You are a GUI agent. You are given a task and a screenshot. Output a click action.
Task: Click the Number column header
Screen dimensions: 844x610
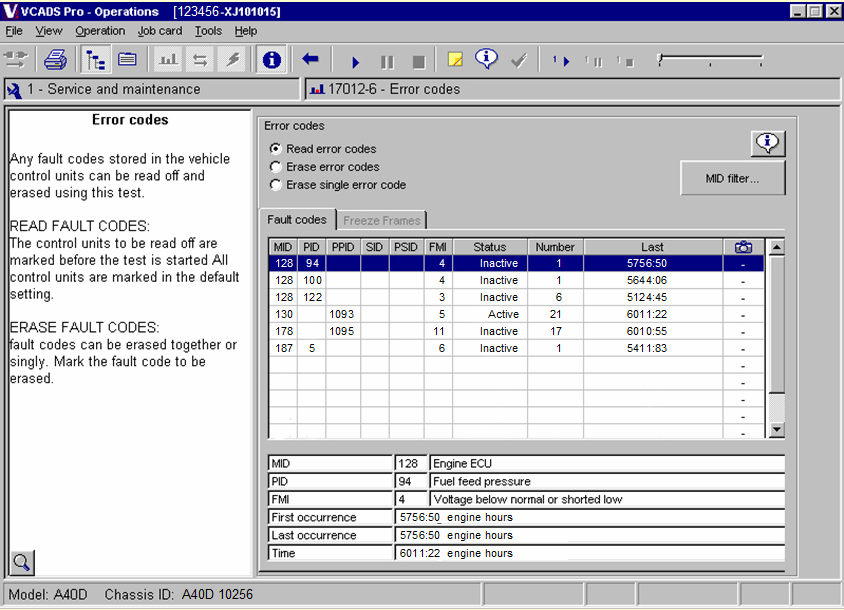point(555,247)
